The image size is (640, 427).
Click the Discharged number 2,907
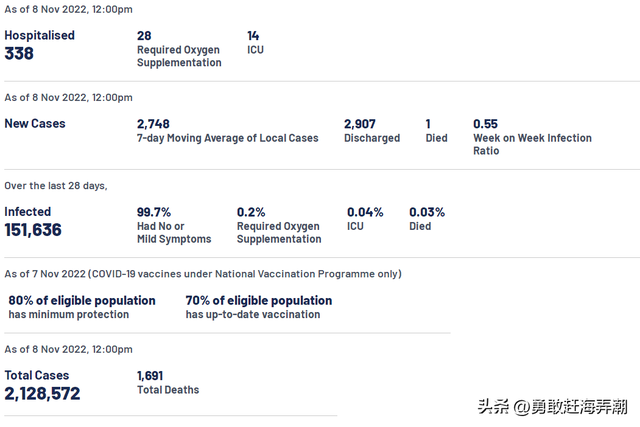point(360,124)
